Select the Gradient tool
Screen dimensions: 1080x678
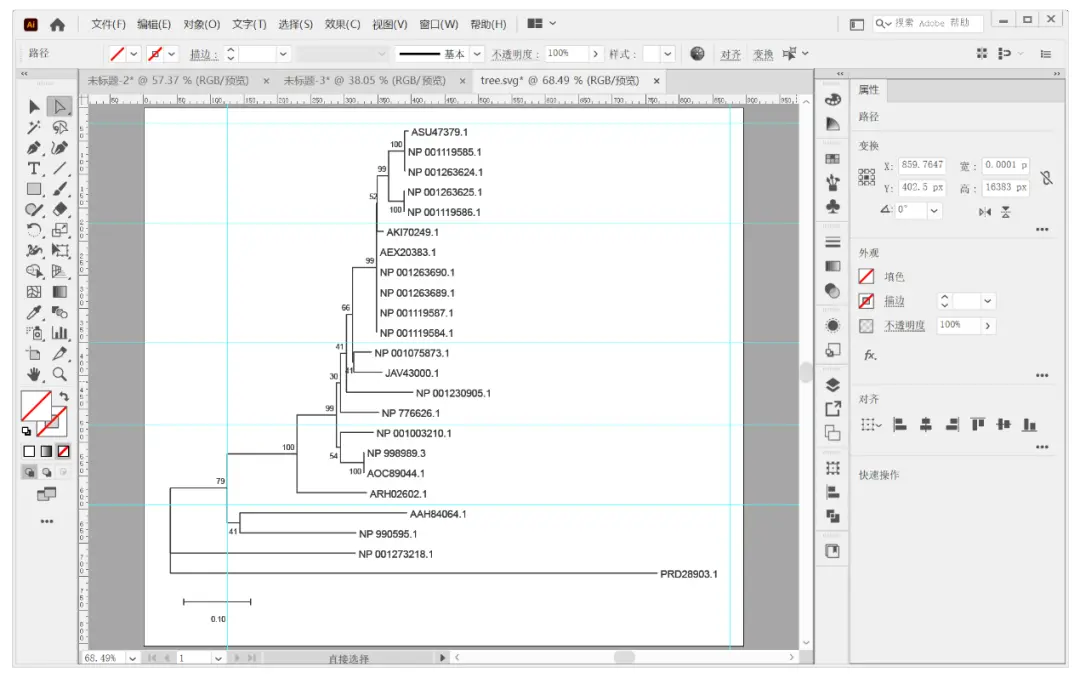click(x=60, y=292)
